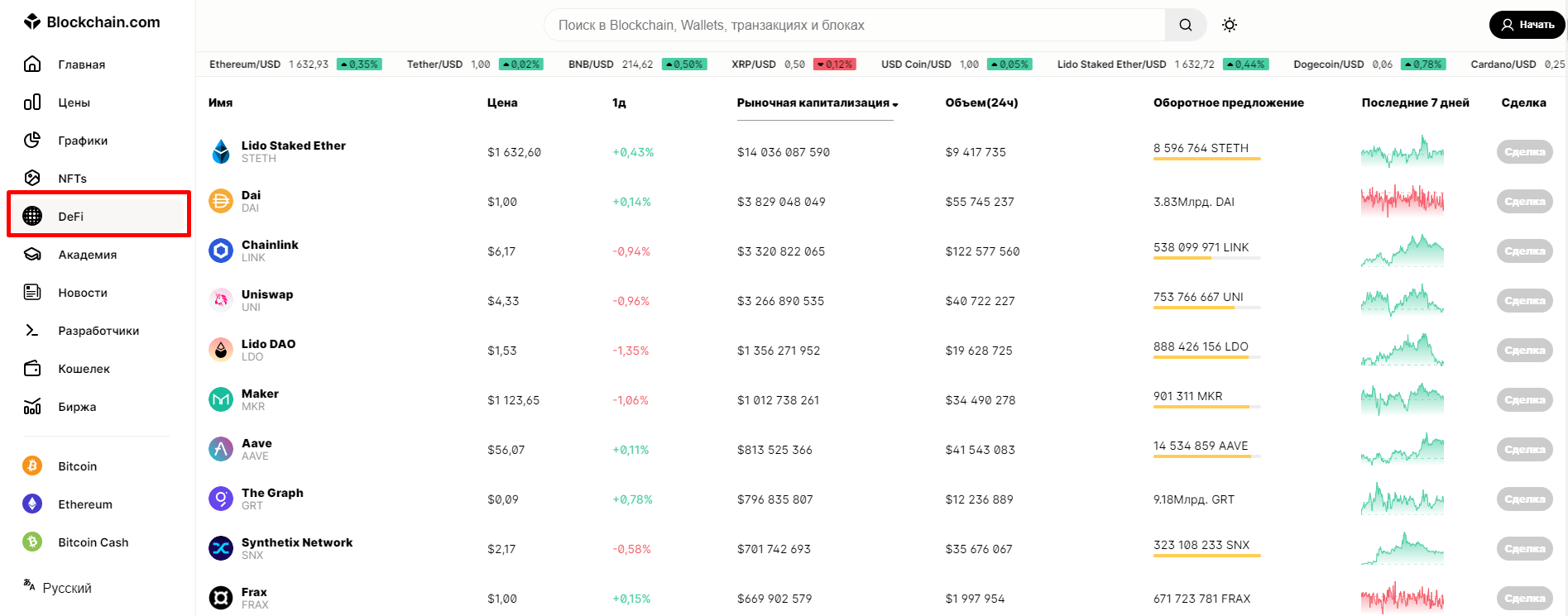Click inside the search input field
The height and width of the screenshot is (616, 1568).
pos(852,25)
